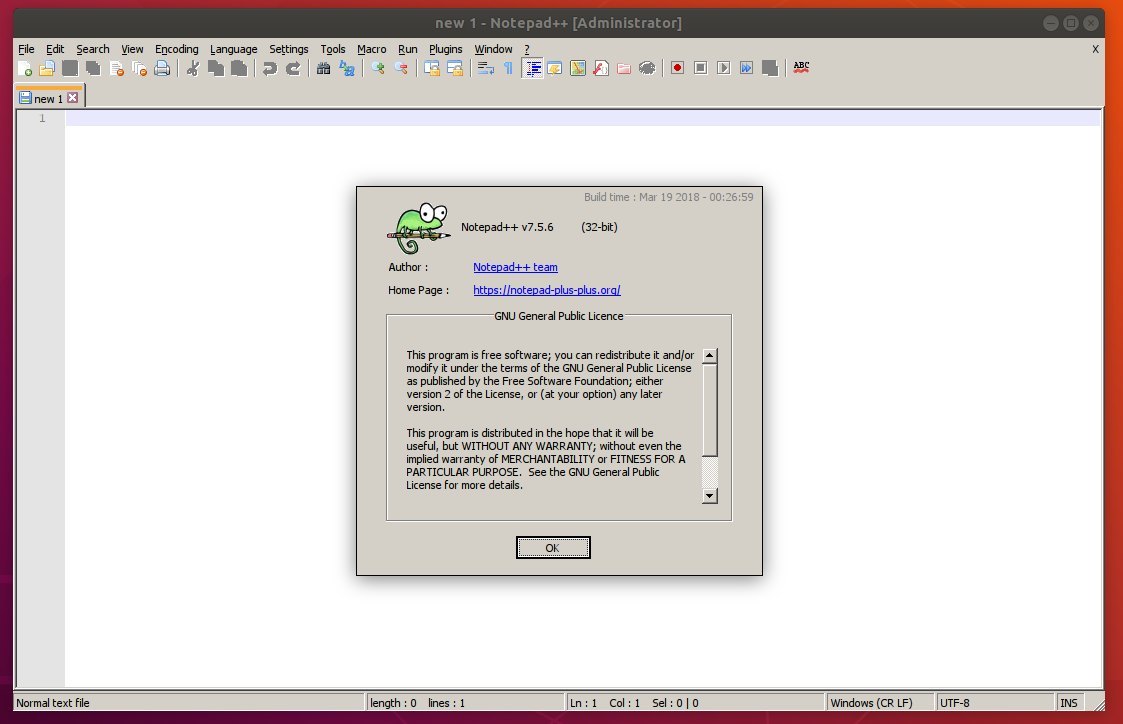Click the Stop recording macro icon
This screenshot has height=724, width=1123.
click(700, 68)
